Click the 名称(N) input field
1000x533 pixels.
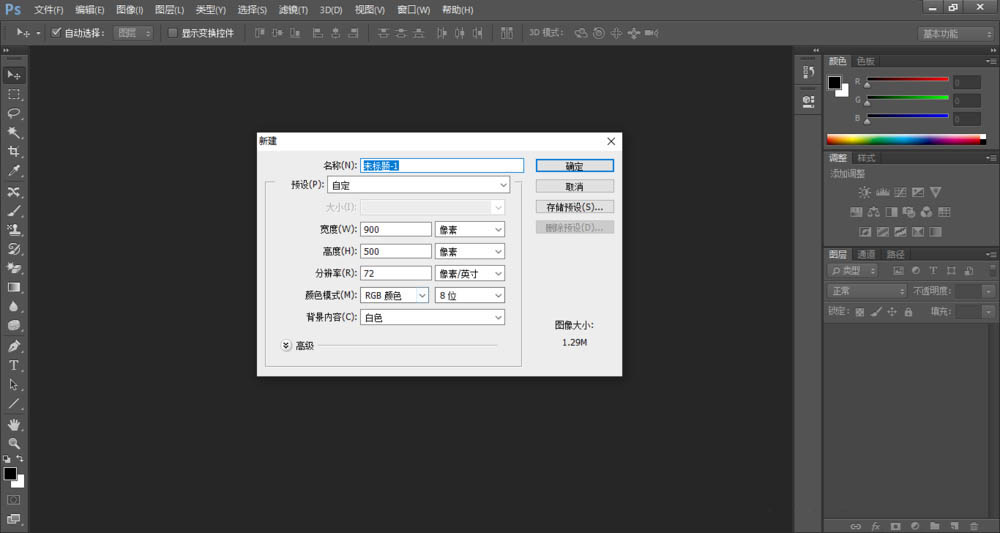point(442,166)
